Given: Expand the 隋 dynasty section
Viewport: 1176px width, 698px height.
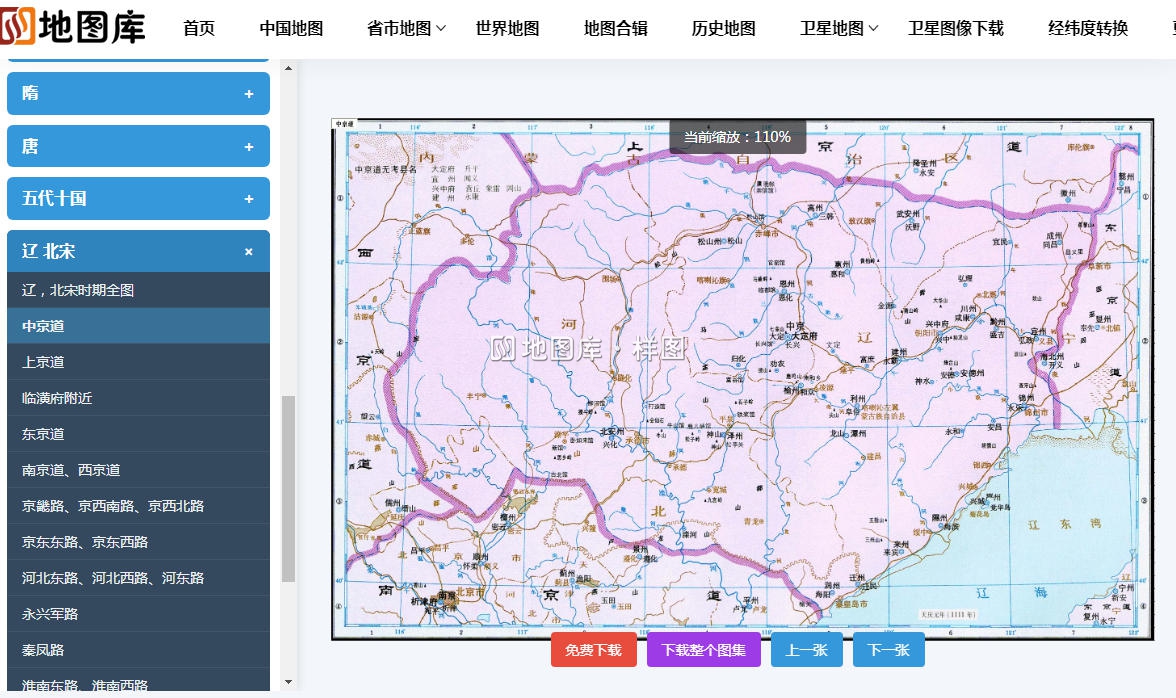Looking at the screenshot, I should click(x=138, y=94).
